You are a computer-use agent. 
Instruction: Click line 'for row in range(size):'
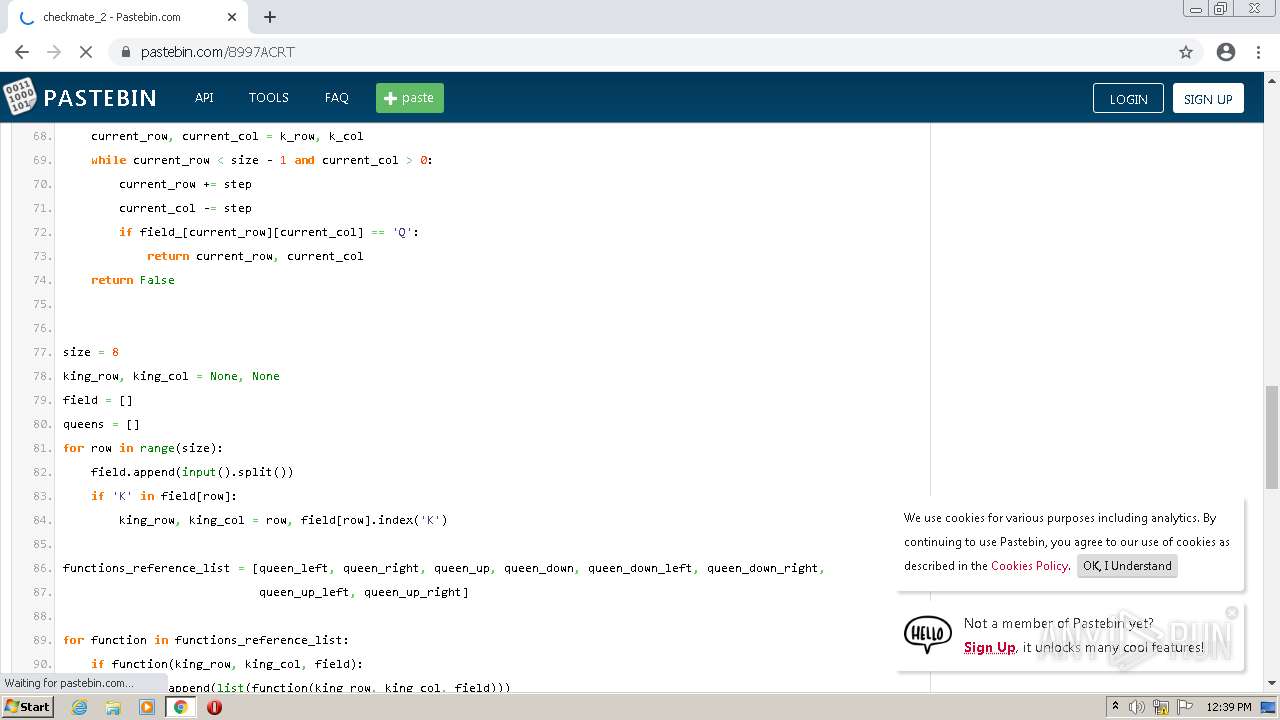[x=143, y=448]
